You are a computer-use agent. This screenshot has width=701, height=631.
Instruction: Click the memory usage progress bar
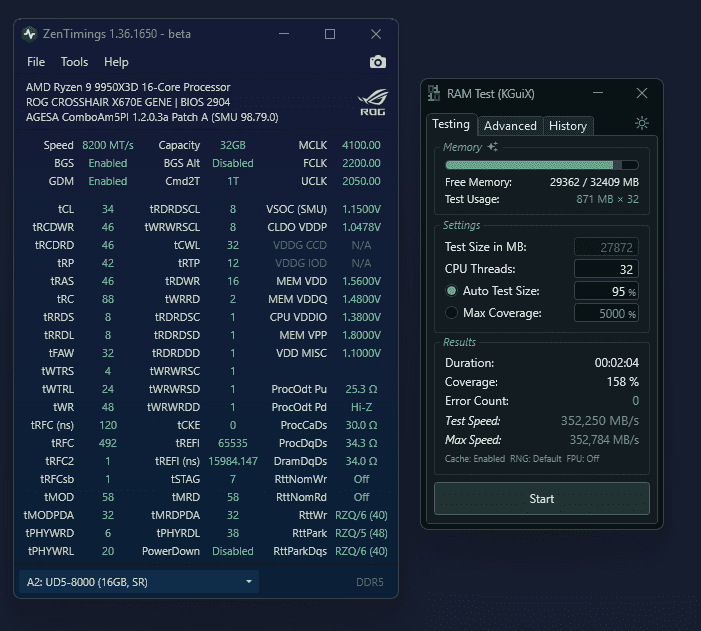[x=541, y=165]
